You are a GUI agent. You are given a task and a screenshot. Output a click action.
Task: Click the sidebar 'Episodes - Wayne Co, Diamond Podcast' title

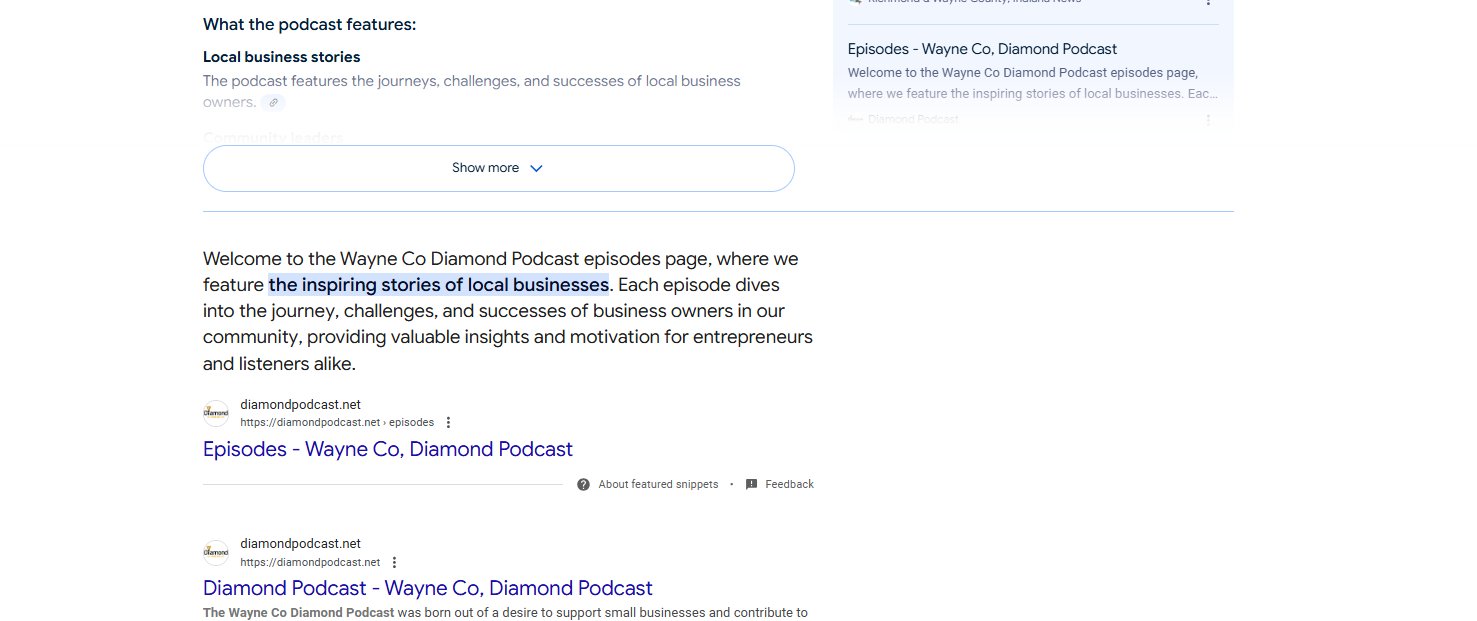click(x=981, y=49)
